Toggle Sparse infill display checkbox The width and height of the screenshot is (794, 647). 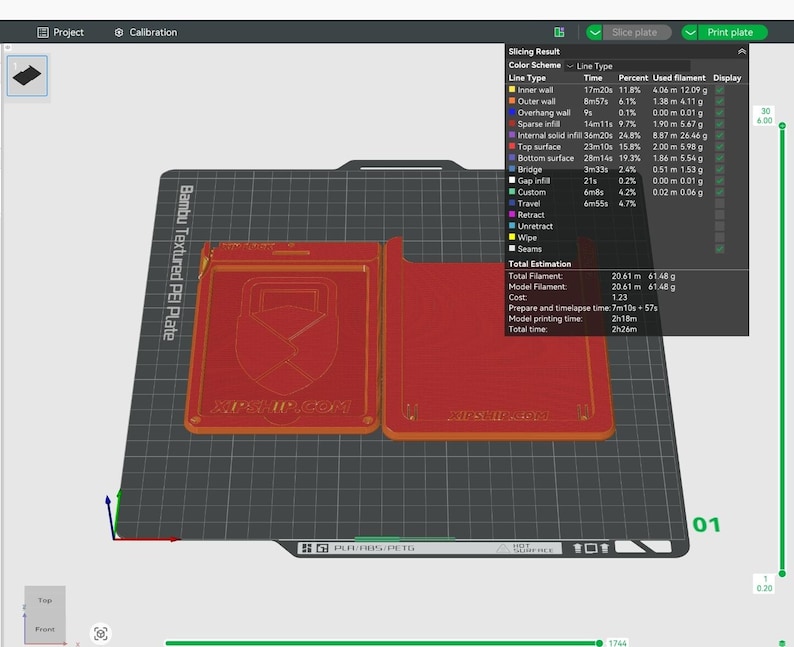click(x=720, y=124)
